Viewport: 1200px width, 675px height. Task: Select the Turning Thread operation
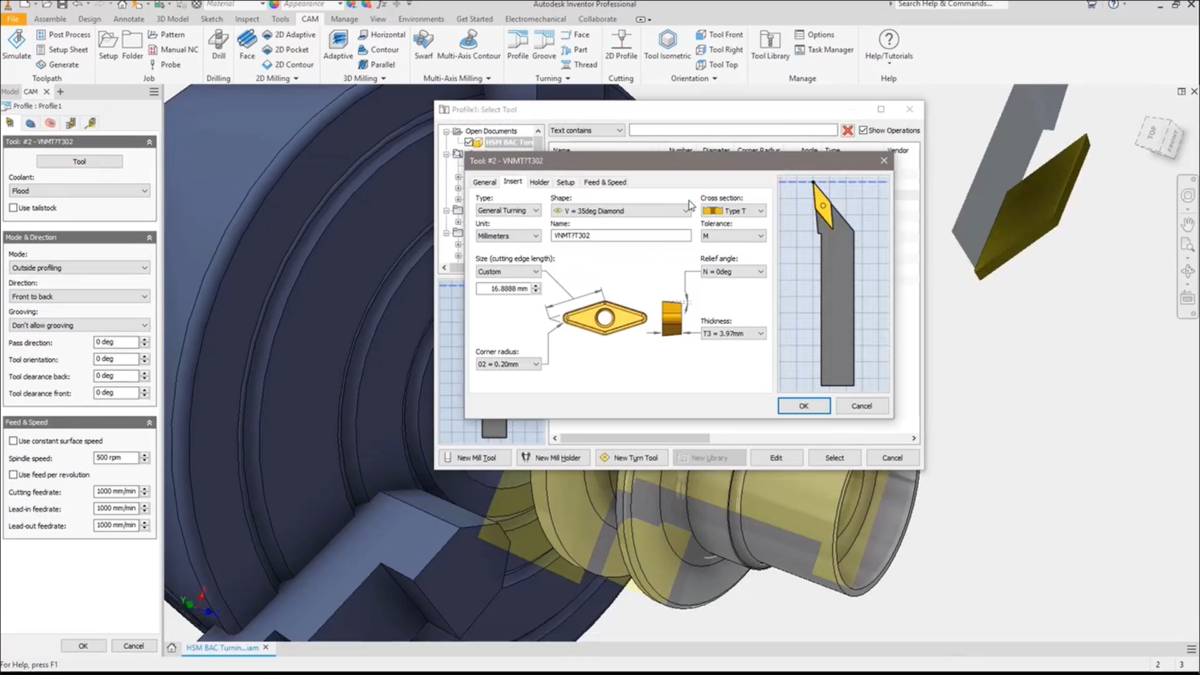pyautogui.click(x=579, y=64)
